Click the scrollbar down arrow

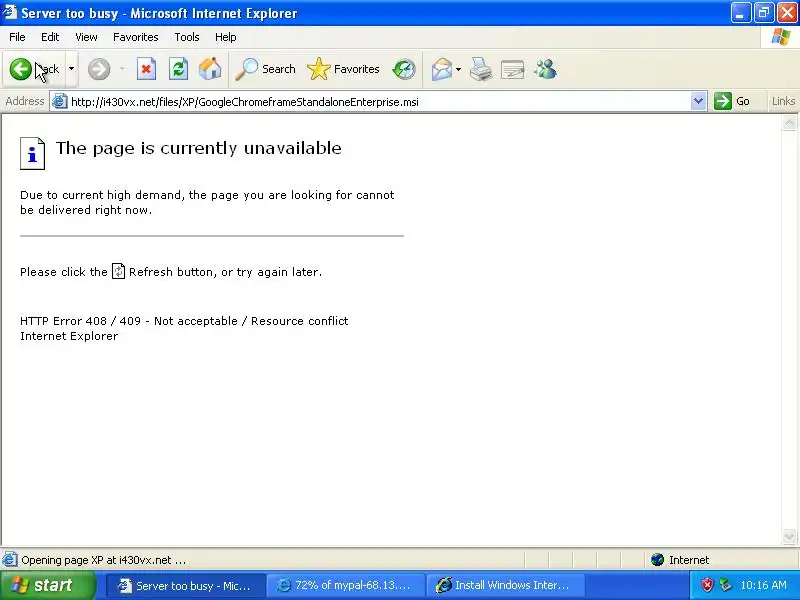click(x=789, y=536)
